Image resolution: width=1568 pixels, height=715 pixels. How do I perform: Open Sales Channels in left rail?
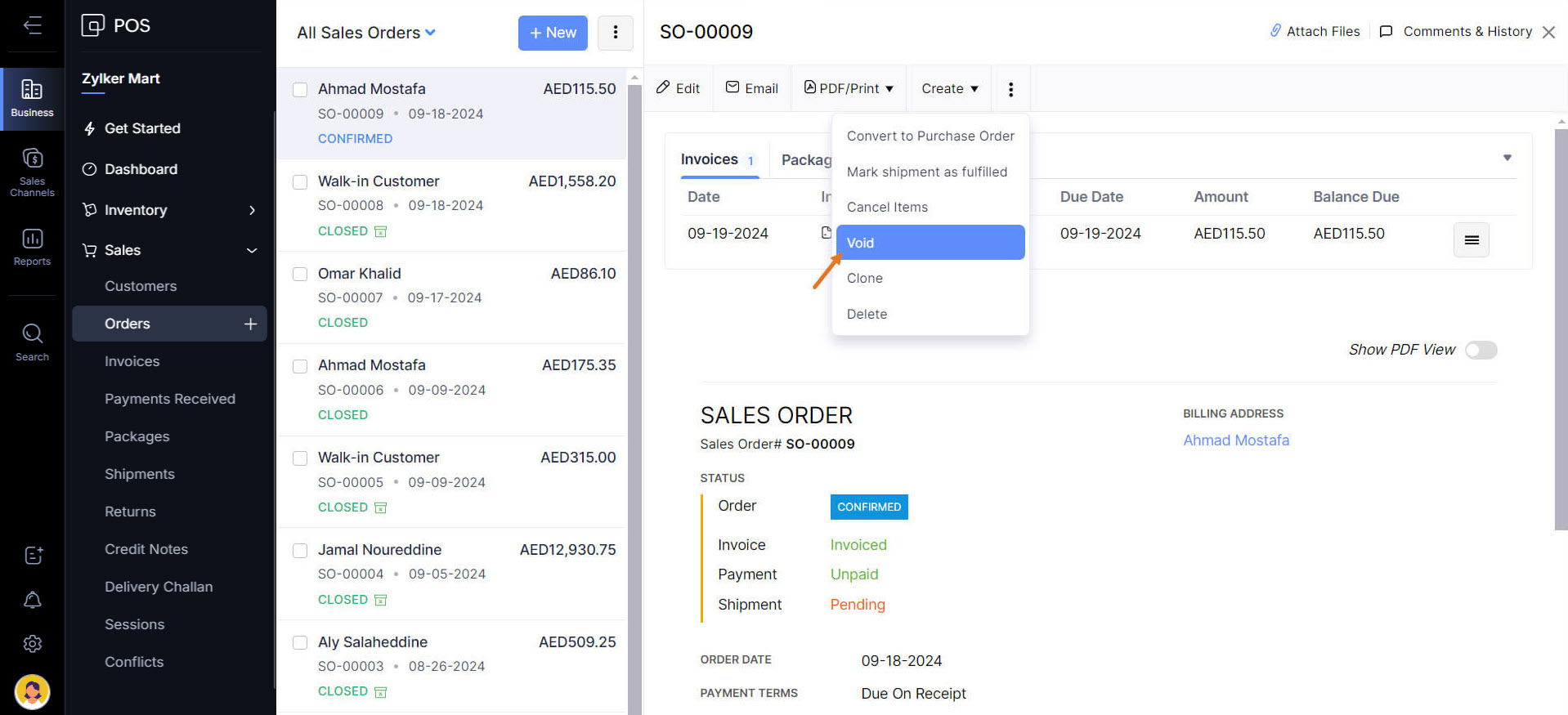point(32,172)
